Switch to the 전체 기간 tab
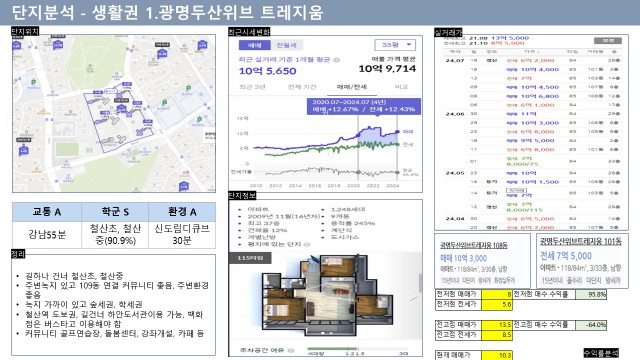The image size is (640, 360). coord(302,87)
